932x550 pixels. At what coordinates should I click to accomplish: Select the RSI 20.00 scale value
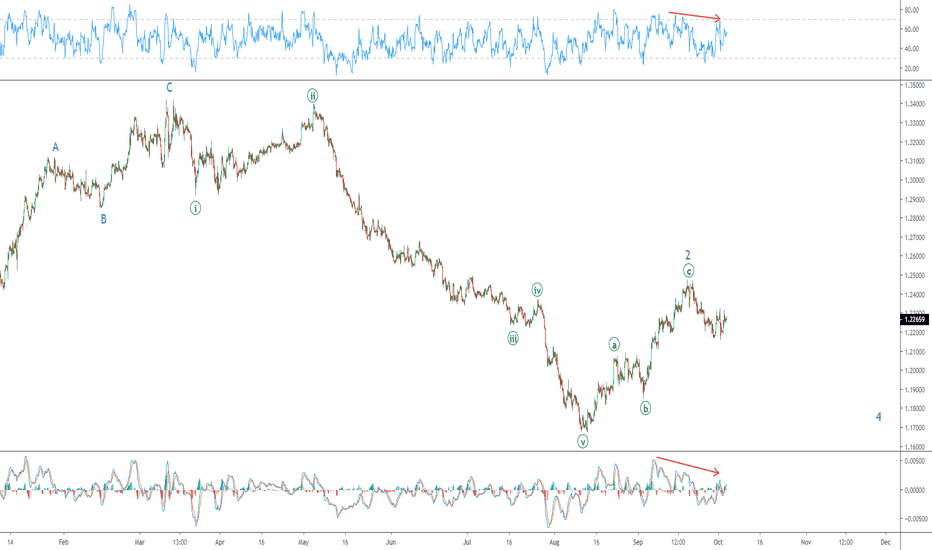coord(912,68)
